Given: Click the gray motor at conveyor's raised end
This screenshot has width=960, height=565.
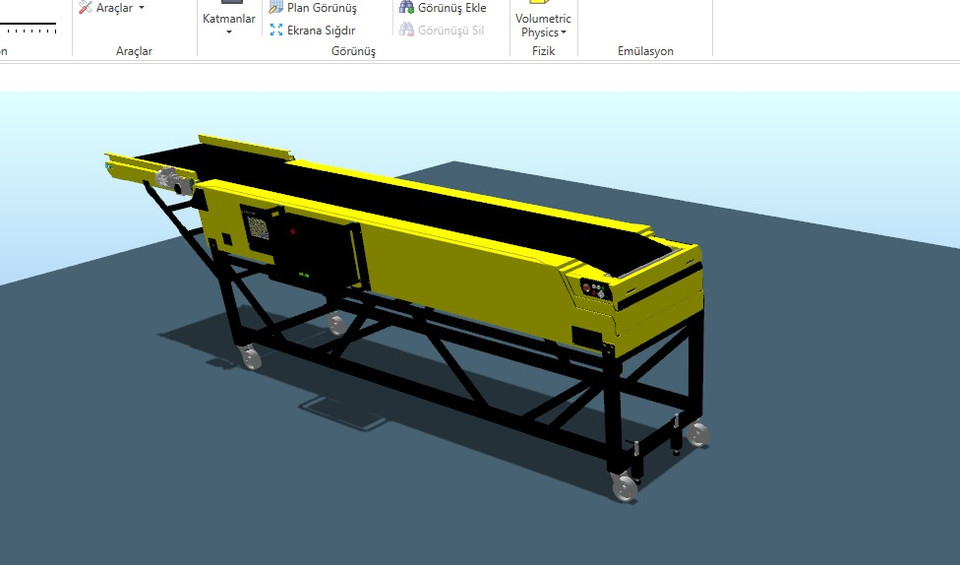Looking at the screenshot, I should 174,181.
